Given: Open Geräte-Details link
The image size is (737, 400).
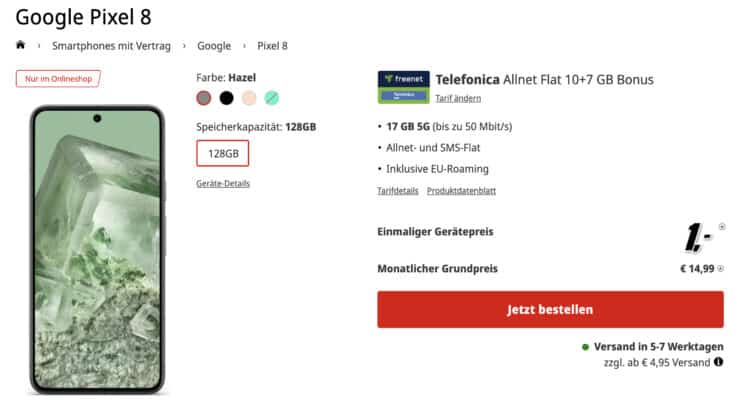Looking at the screenshot, I should (x=223, y=183).
